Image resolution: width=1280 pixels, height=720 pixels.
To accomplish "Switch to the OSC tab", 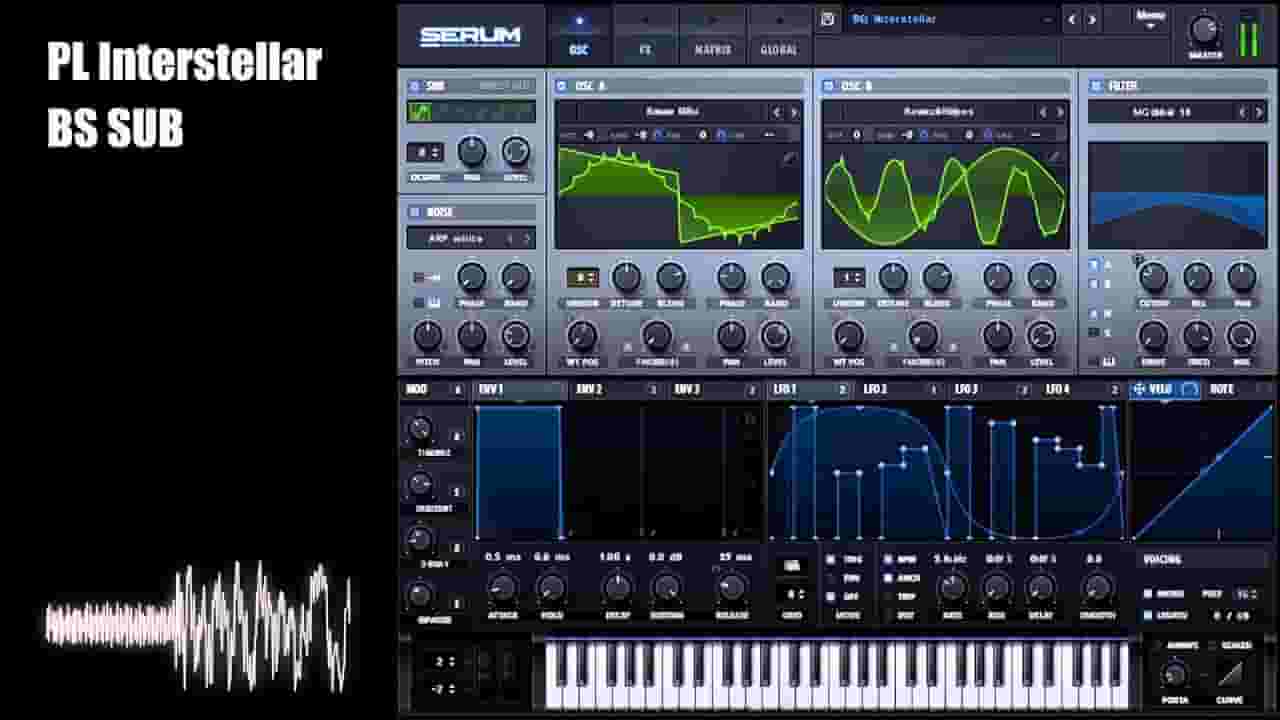I will coord(578,33).
